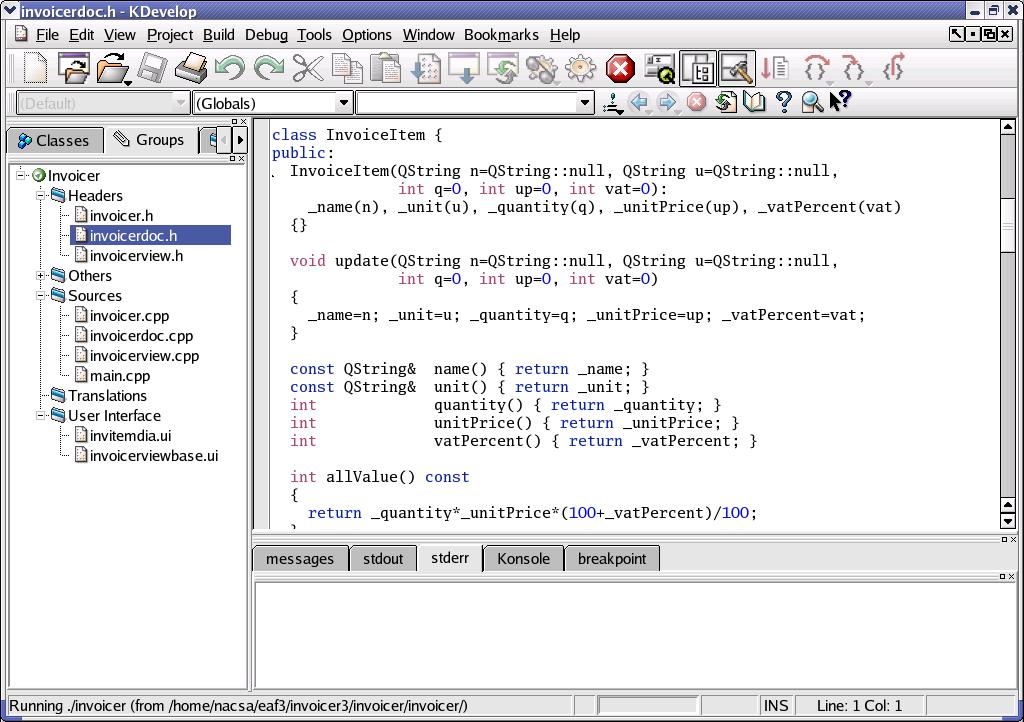Open the Project menu
1024x722 pixels.
click(x=170, y=35)
